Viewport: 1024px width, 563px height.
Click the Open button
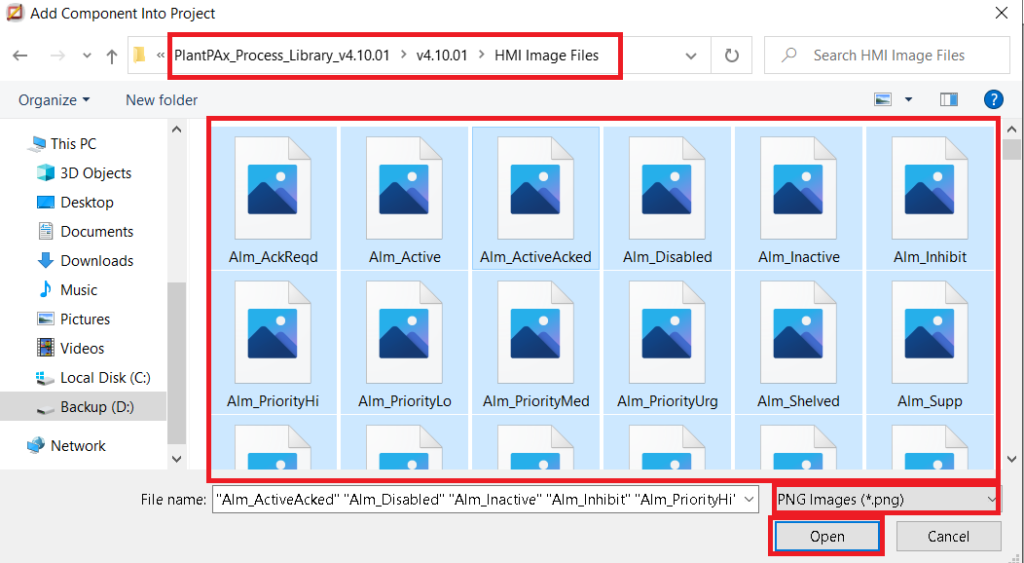[x=827, y=536]
